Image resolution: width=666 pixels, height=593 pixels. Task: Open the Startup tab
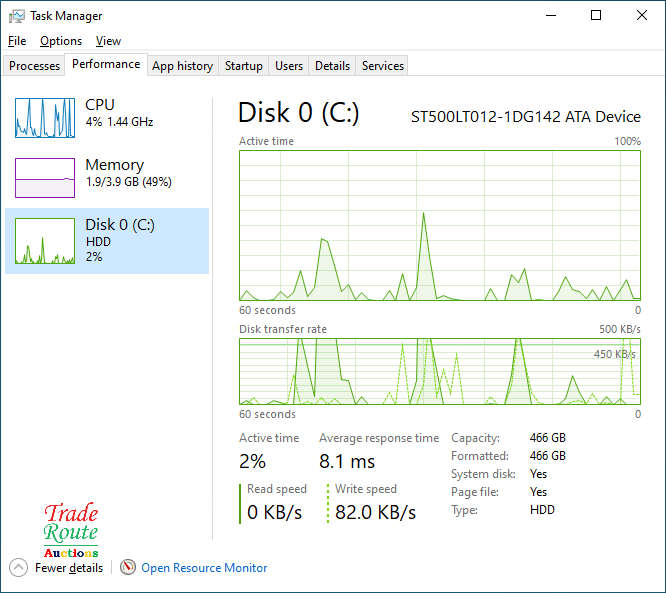tap(243, 66)
